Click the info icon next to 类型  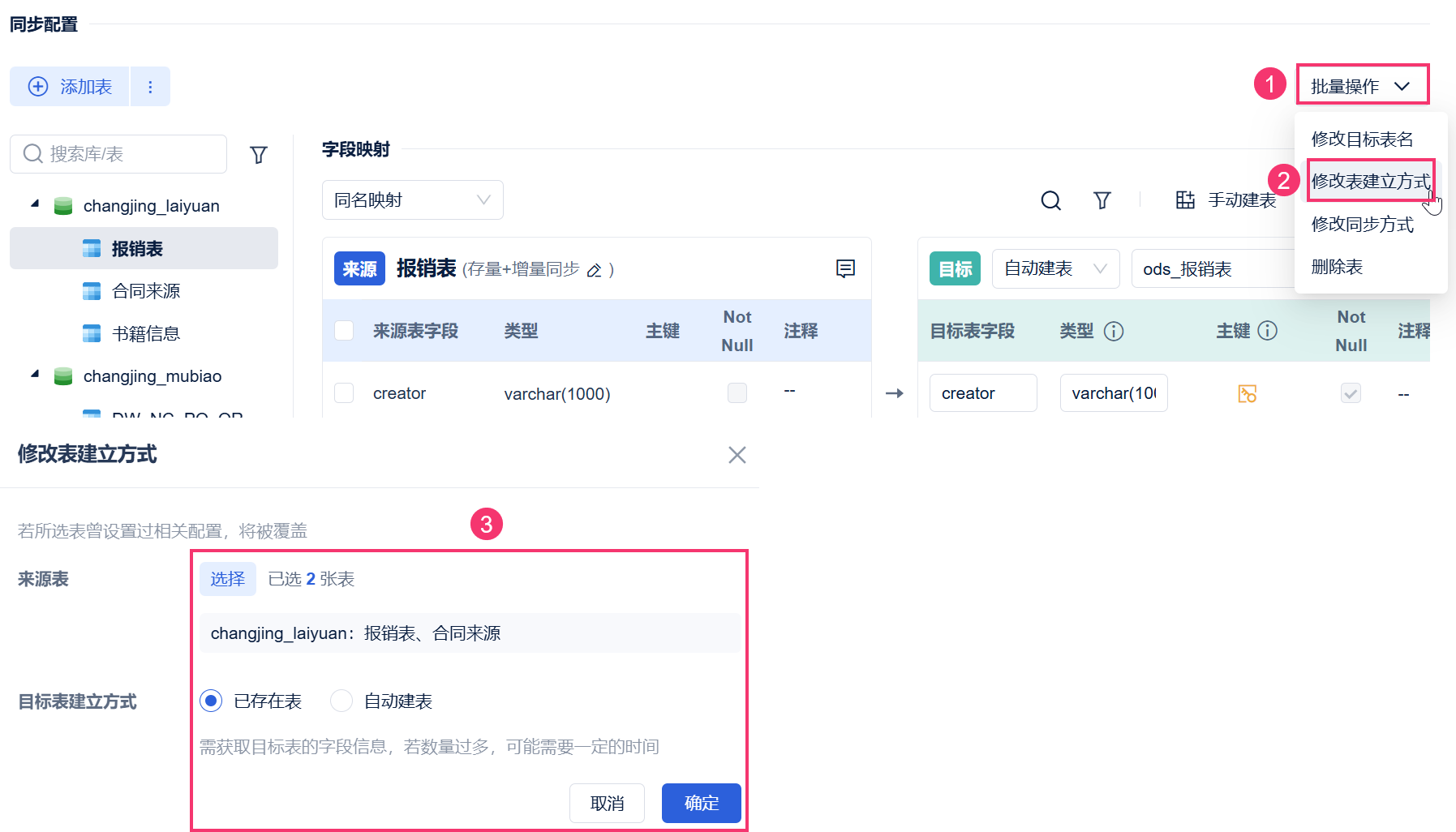point(1114,331)
